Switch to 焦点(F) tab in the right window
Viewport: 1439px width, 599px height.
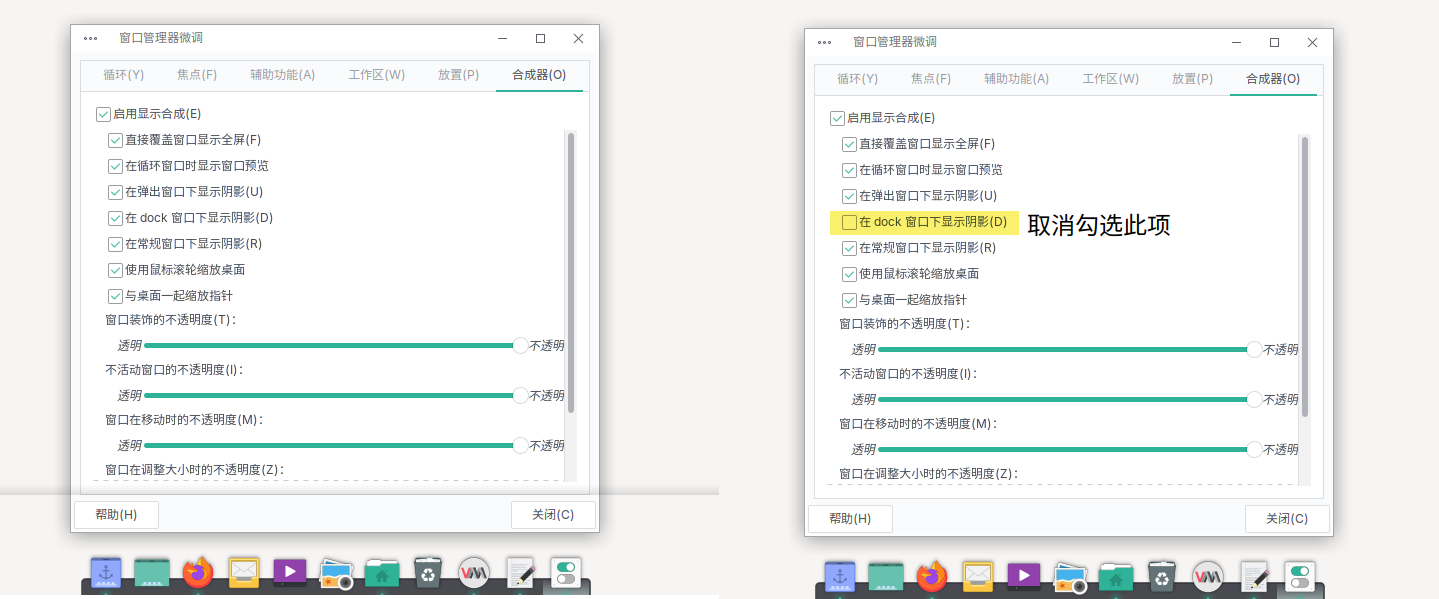coord(931,79)
